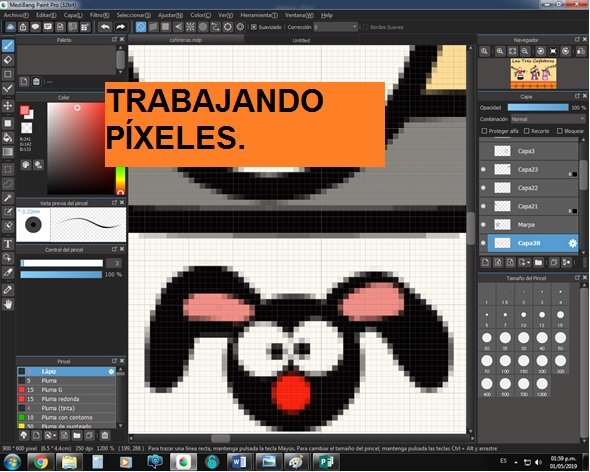Select the Text tool
The width and height of the screenshot is (590, 472).
8,244
